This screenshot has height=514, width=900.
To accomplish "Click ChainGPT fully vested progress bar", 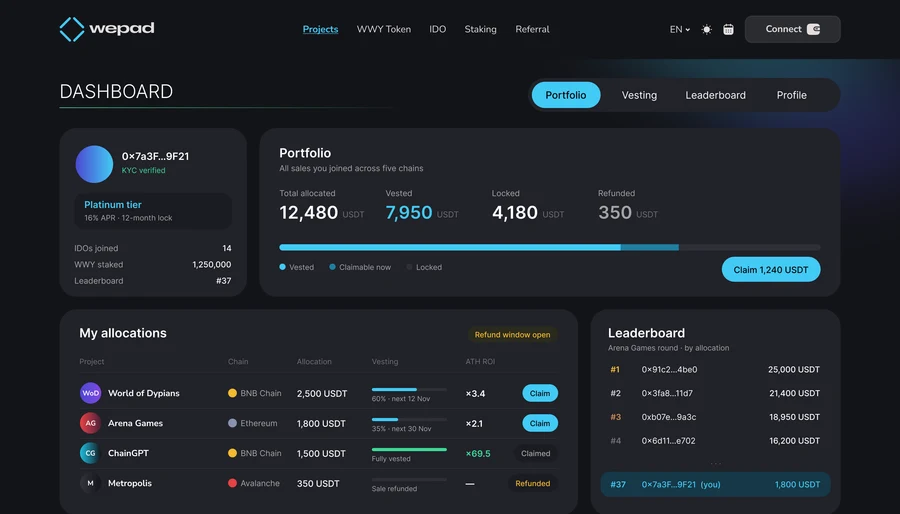I will (409, 449).
